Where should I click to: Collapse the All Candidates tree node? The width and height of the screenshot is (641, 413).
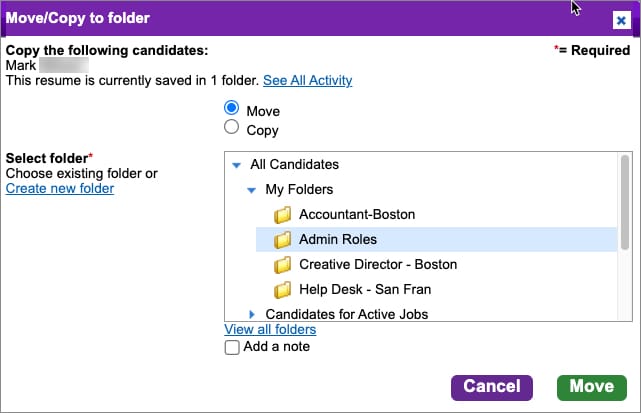pyautogui.click(x=236, y=165)
